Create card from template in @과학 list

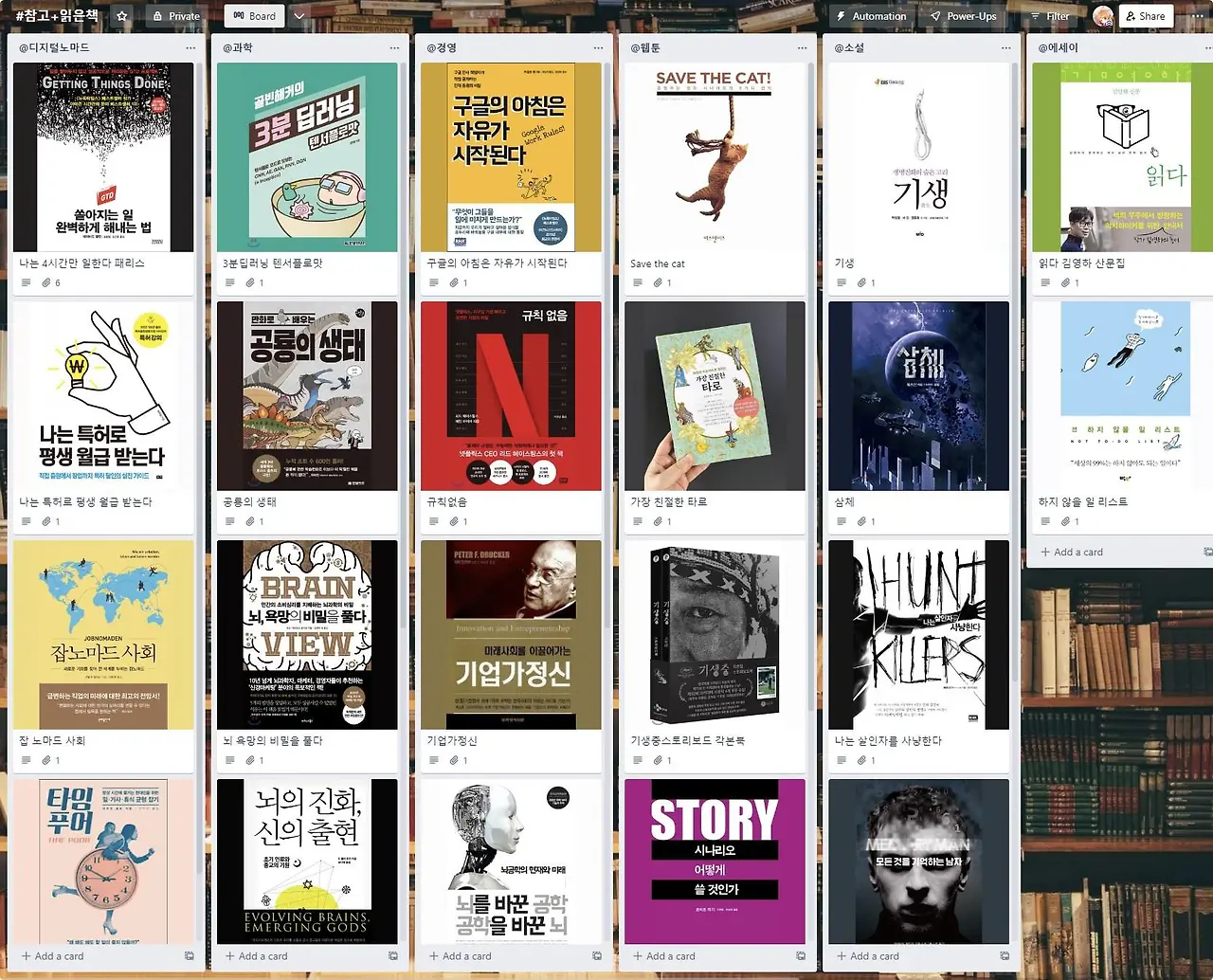[392, 956]
